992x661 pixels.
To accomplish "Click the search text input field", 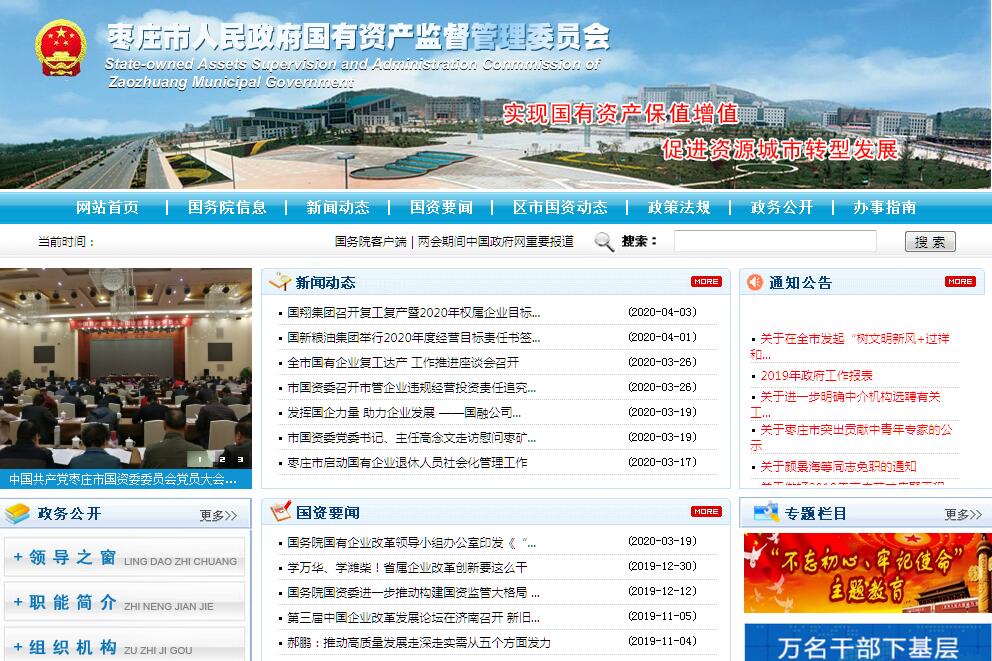I will click(774, 241).
